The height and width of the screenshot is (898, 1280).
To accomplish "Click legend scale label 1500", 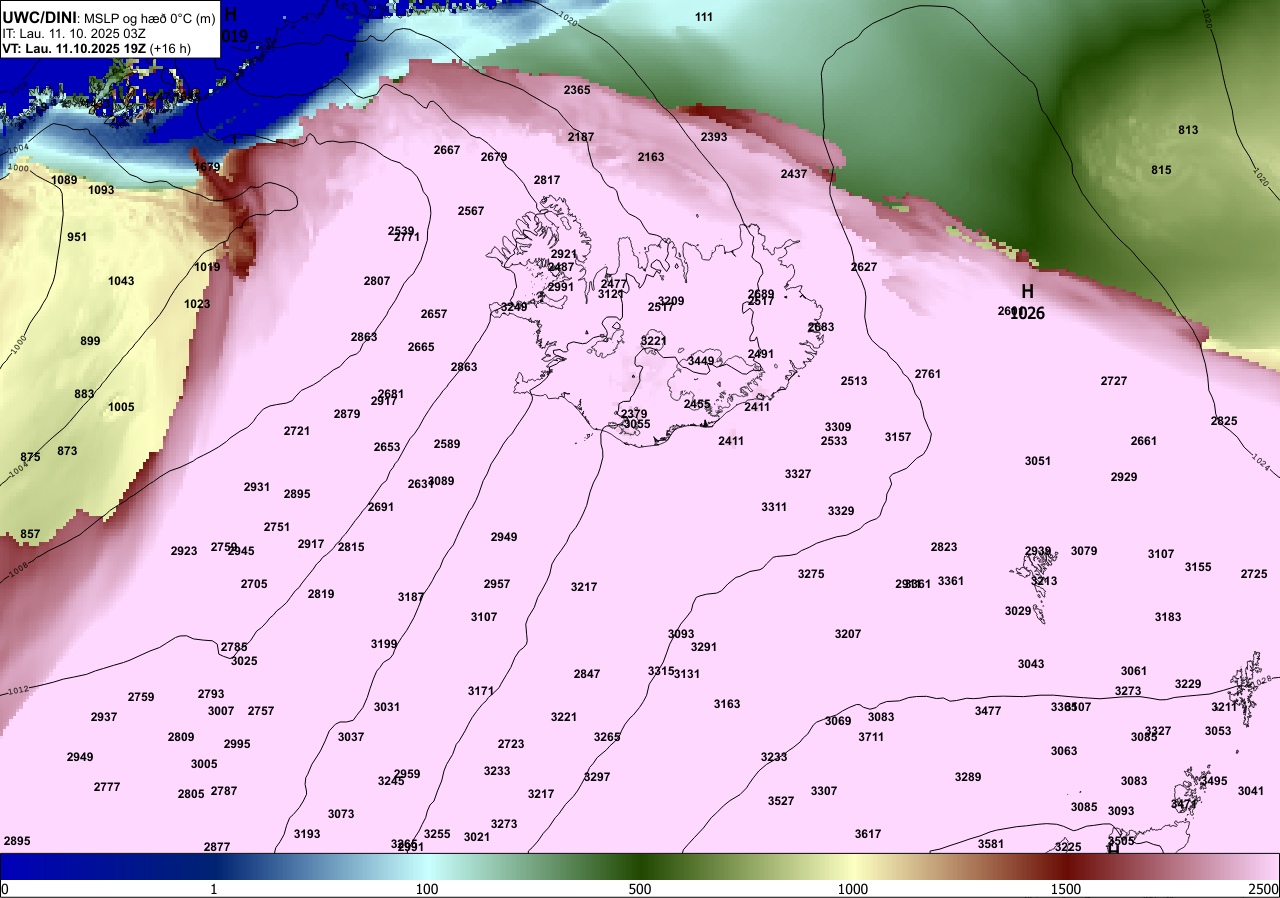I will pyautogui.click(x=1065, y=889).
